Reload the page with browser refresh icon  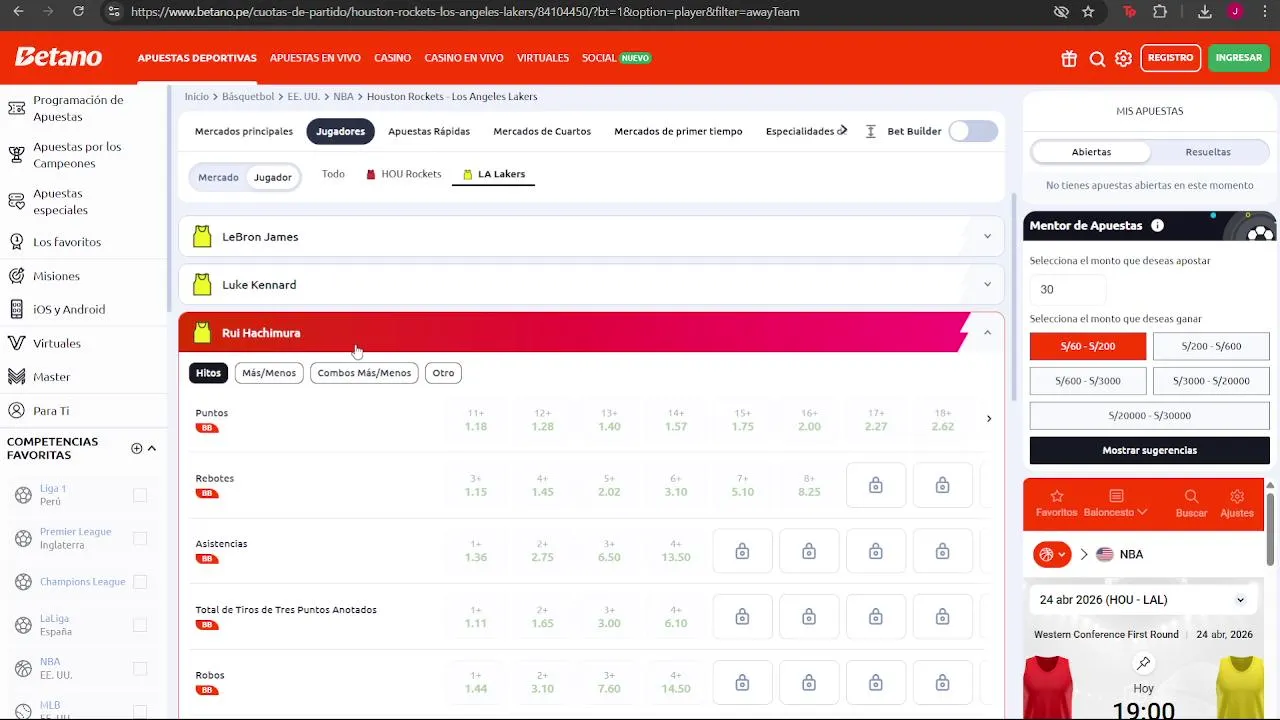[78, 12]
